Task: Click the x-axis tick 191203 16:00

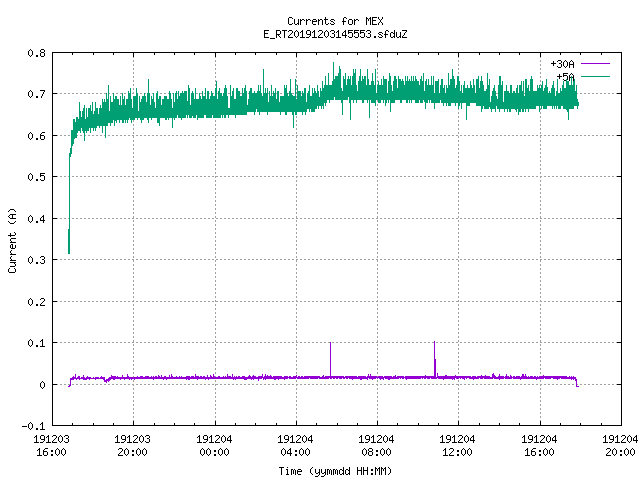Action: coord(51,445)
